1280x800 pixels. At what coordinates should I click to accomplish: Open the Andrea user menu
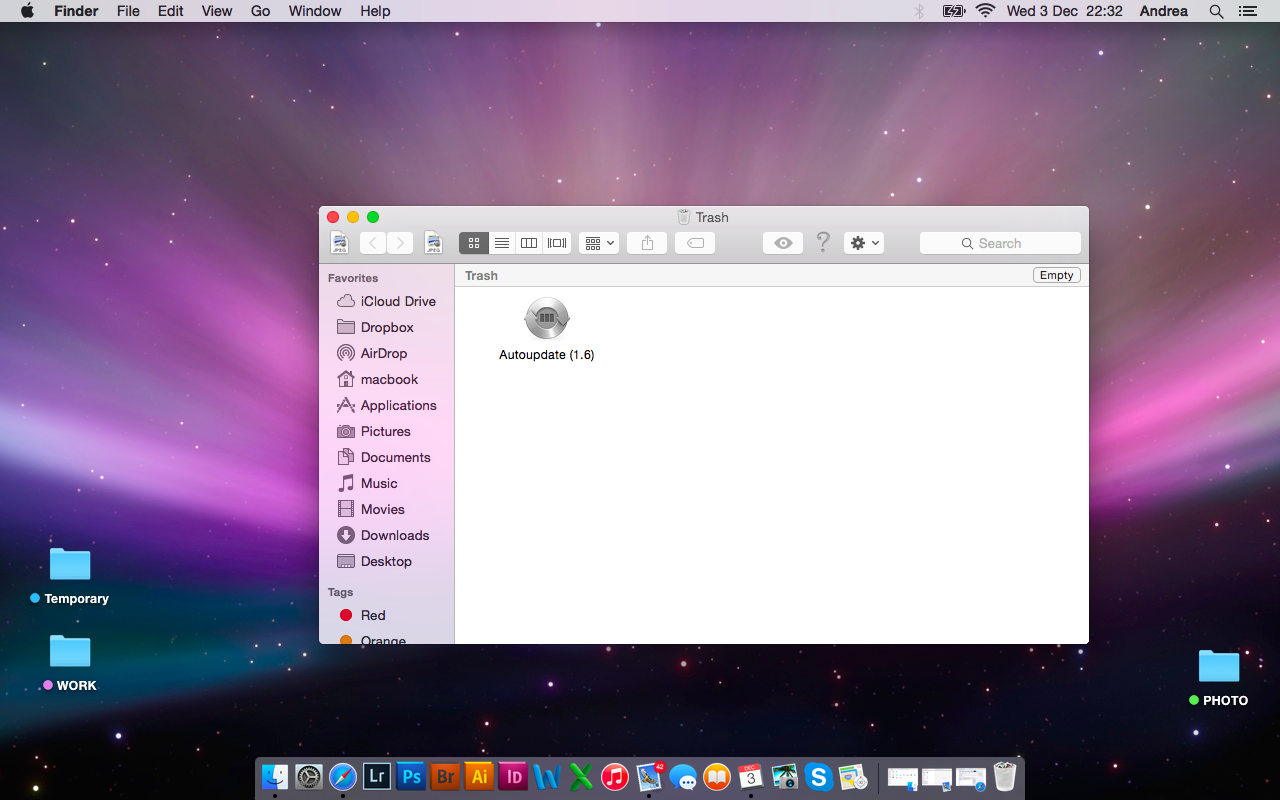1164,11
